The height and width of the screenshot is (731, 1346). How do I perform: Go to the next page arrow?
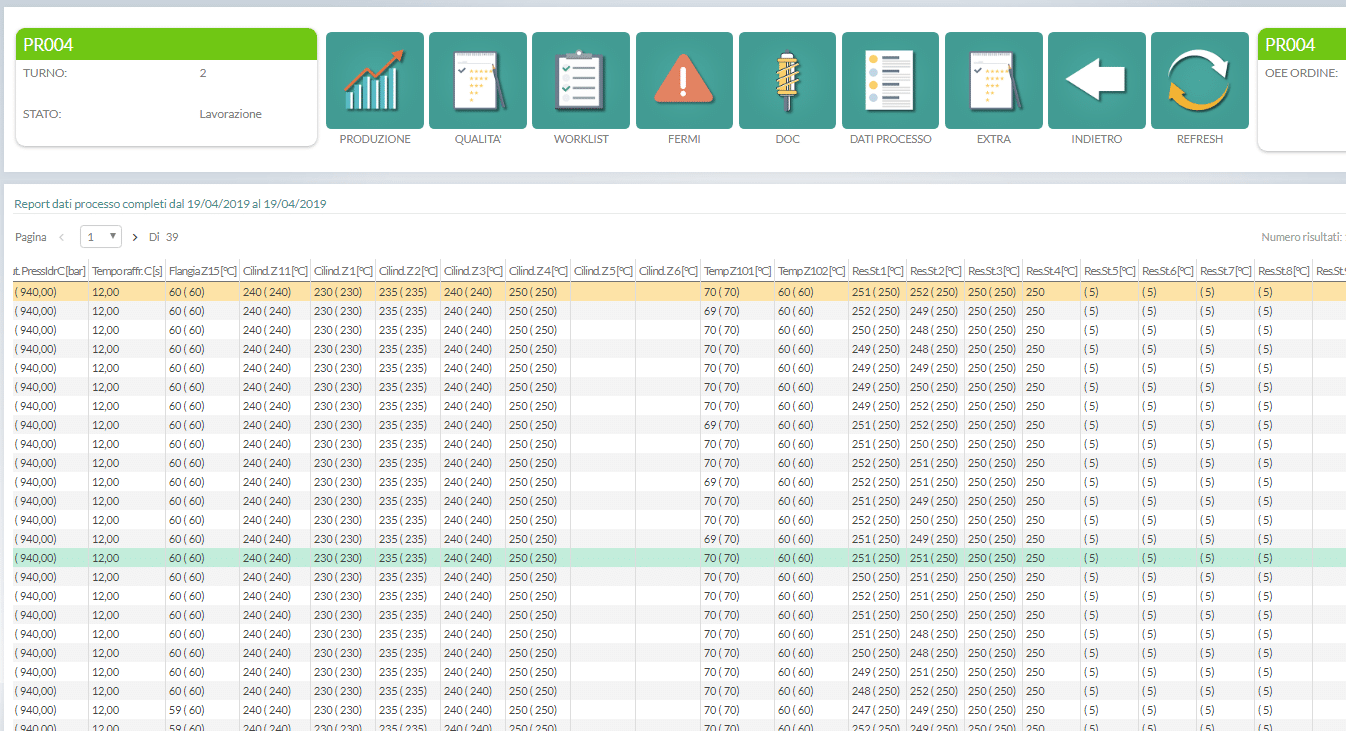(135, 238)
